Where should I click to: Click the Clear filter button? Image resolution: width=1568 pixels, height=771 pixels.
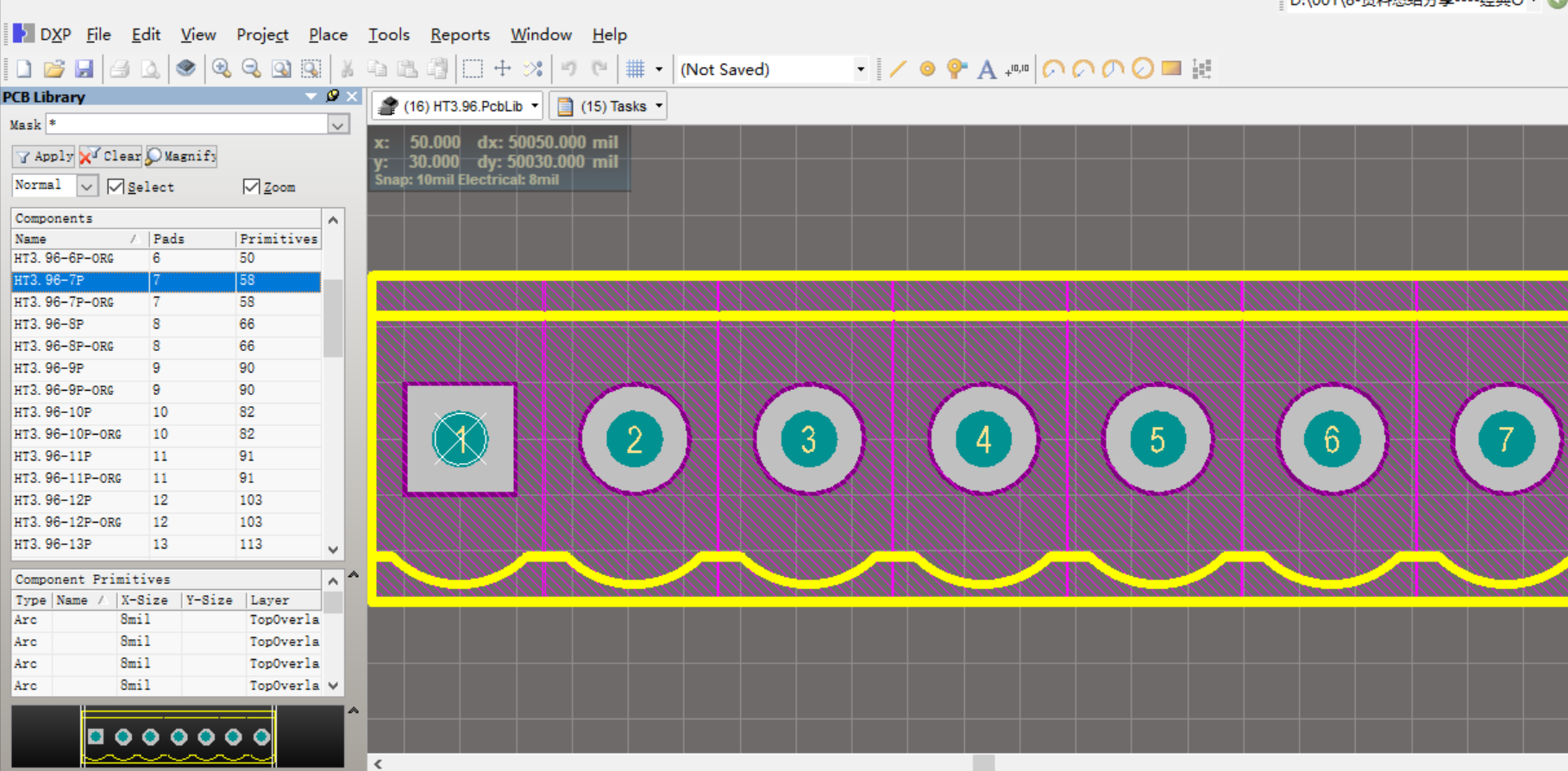pos(110,156)
